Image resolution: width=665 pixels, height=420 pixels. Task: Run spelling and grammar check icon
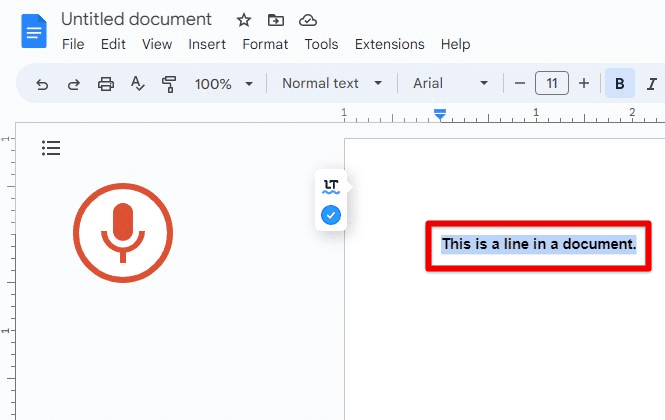137,84
